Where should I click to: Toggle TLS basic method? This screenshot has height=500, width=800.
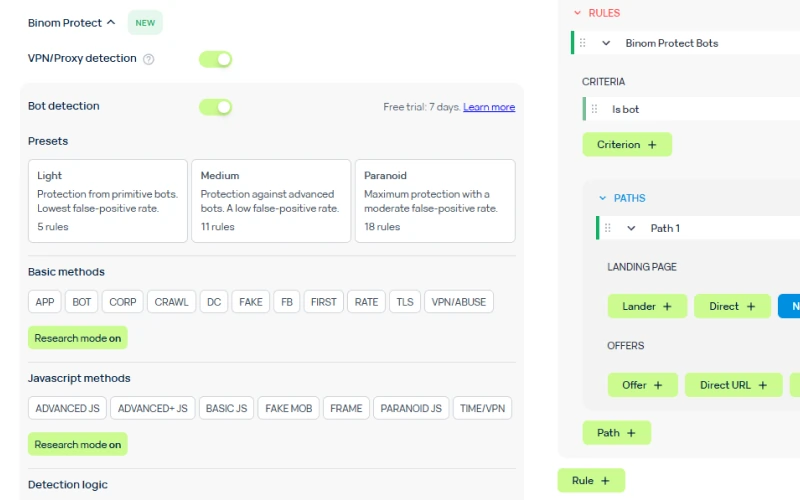(405, 302)
